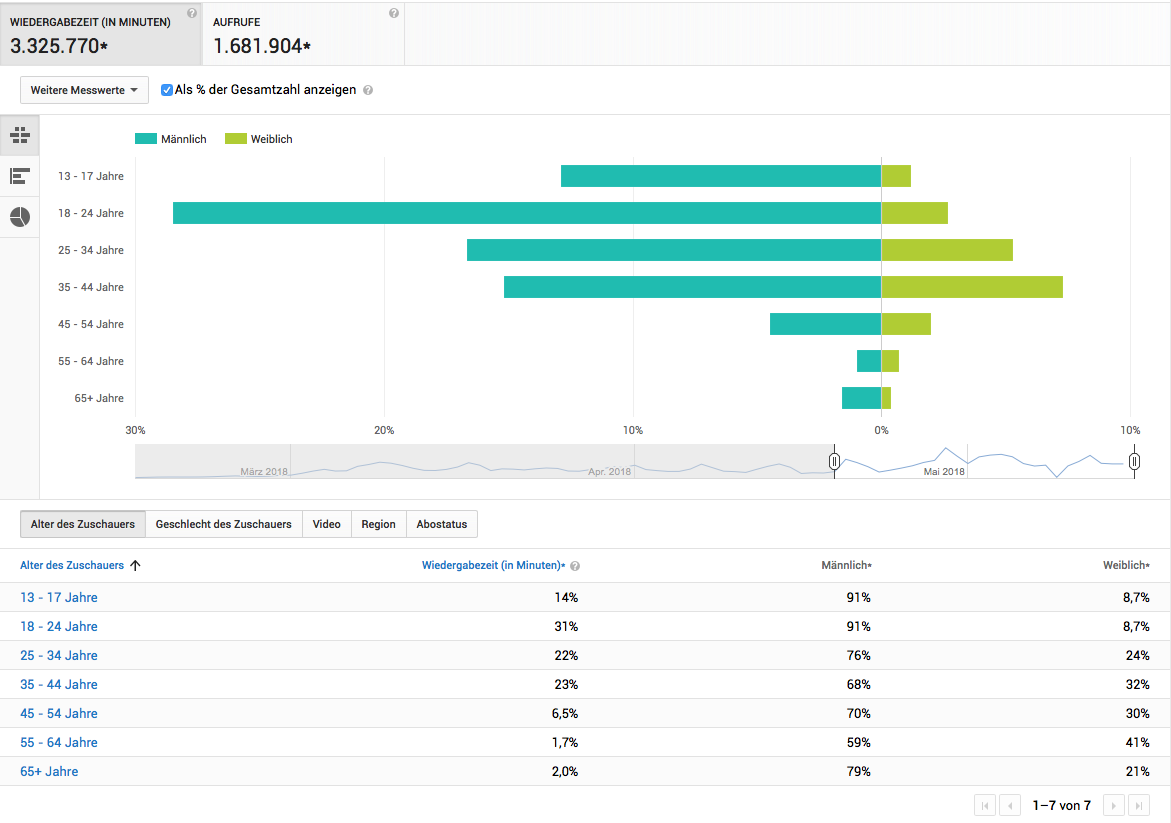This screenshot has width=1171, height=823.
Task: Go to next page of results
Action: click(x=1112, y=805)
